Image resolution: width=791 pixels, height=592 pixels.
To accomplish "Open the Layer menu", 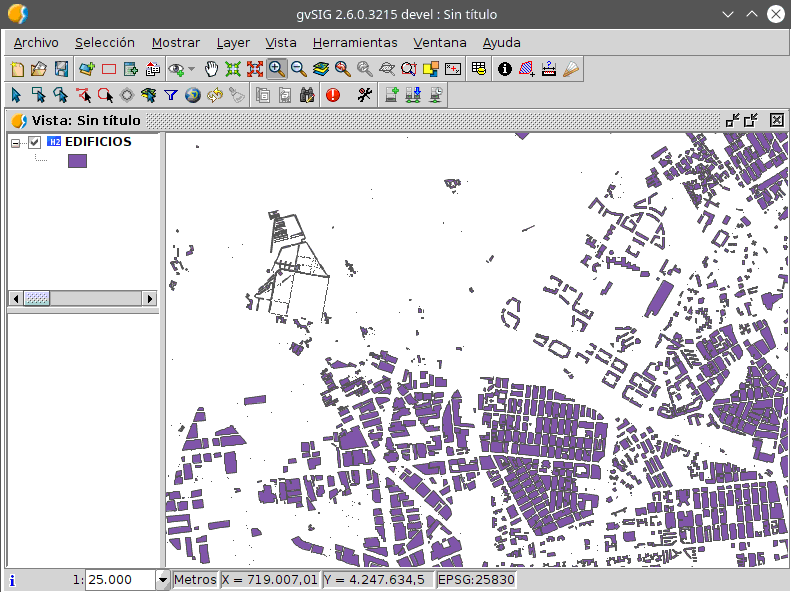I will tap(233, 43).
